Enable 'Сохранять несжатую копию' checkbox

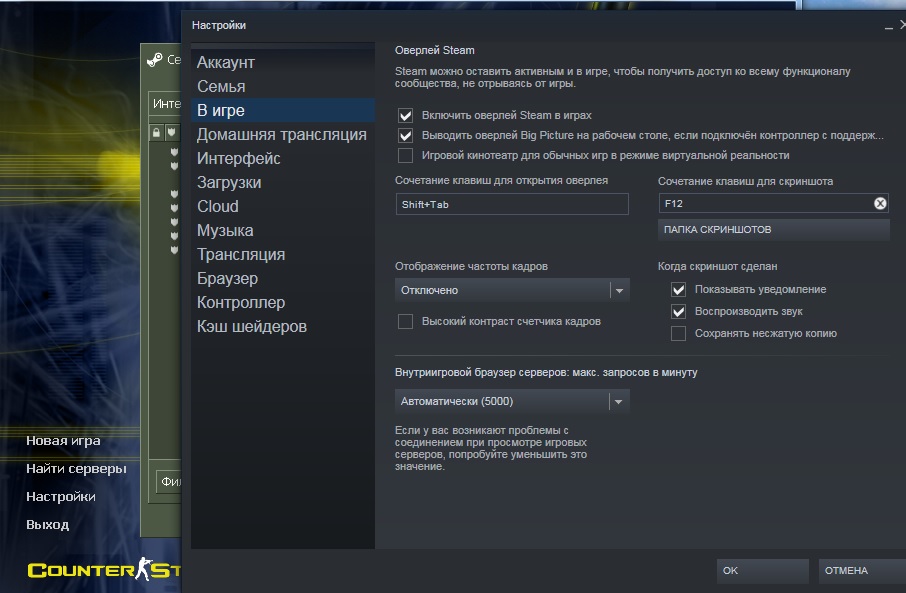tap(678, 333)
